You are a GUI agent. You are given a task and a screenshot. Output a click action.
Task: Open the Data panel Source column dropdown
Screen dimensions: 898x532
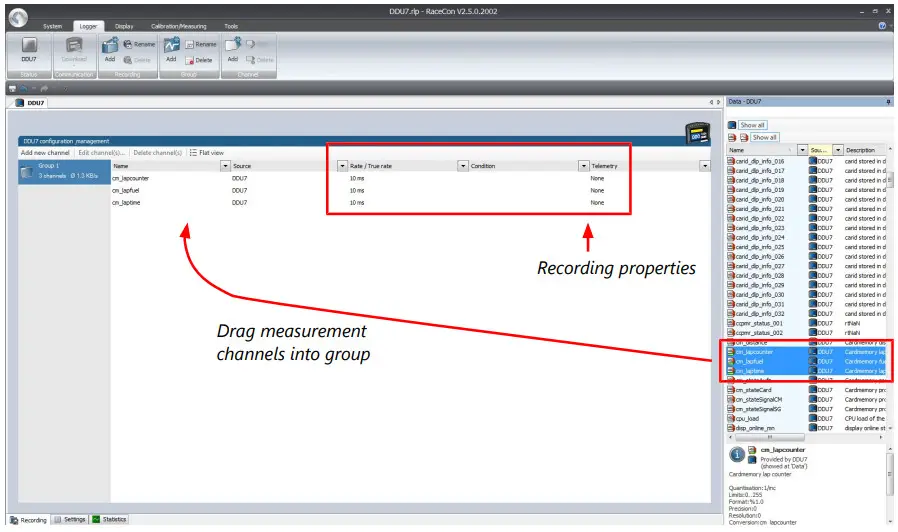tap(838, 150)
